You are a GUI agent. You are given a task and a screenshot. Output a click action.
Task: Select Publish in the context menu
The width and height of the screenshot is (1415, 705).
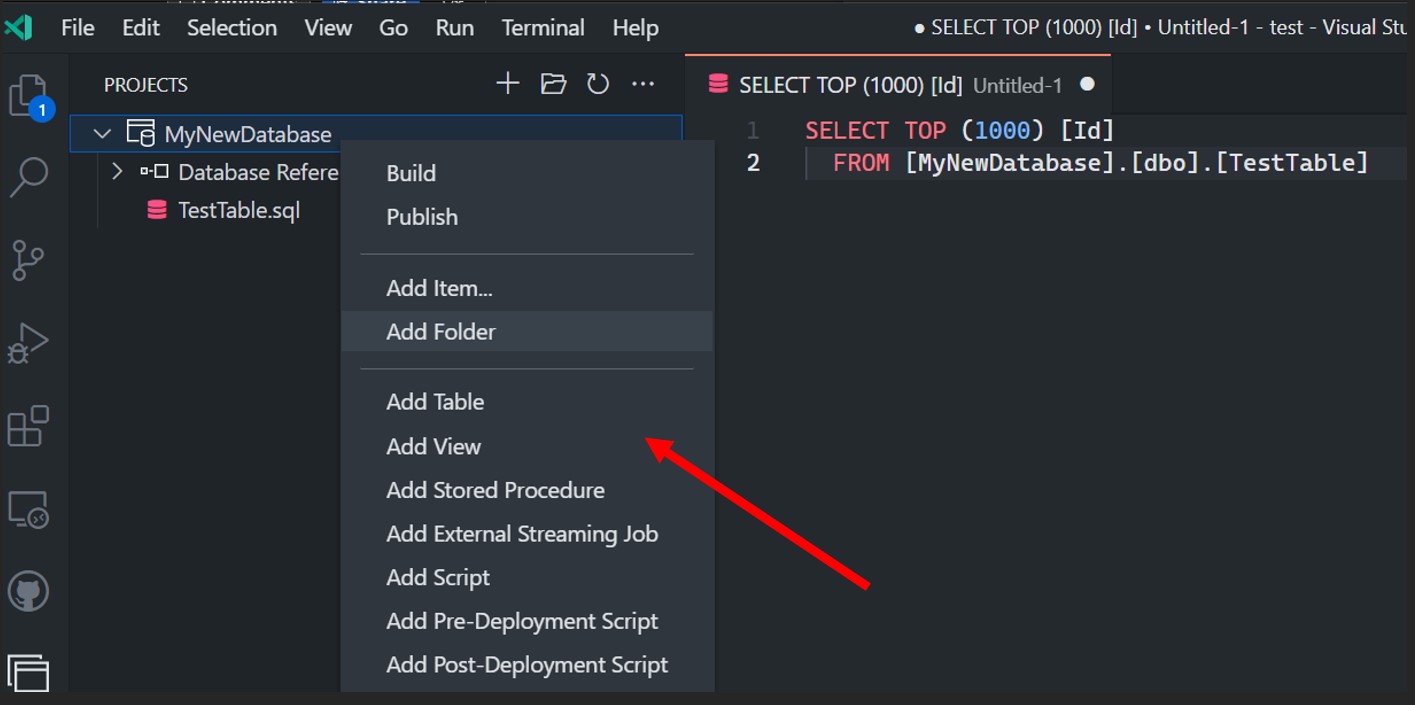(422, 217)
